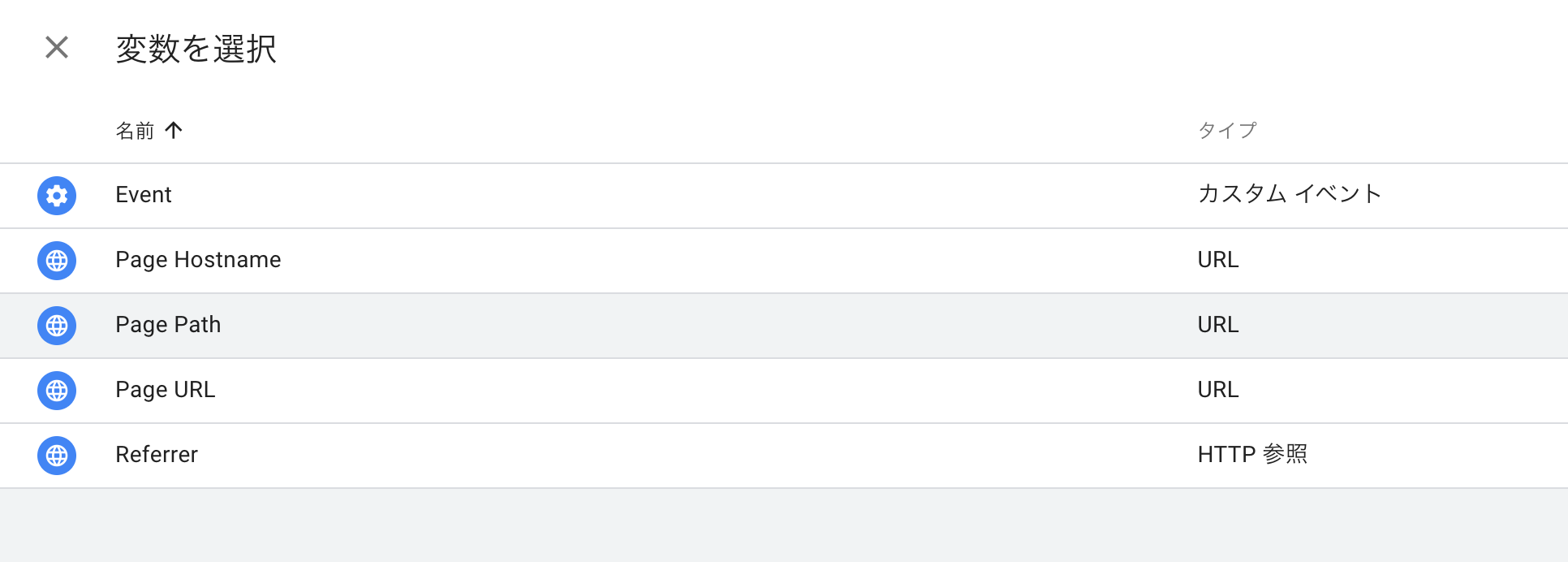Click the name column header

132,130
